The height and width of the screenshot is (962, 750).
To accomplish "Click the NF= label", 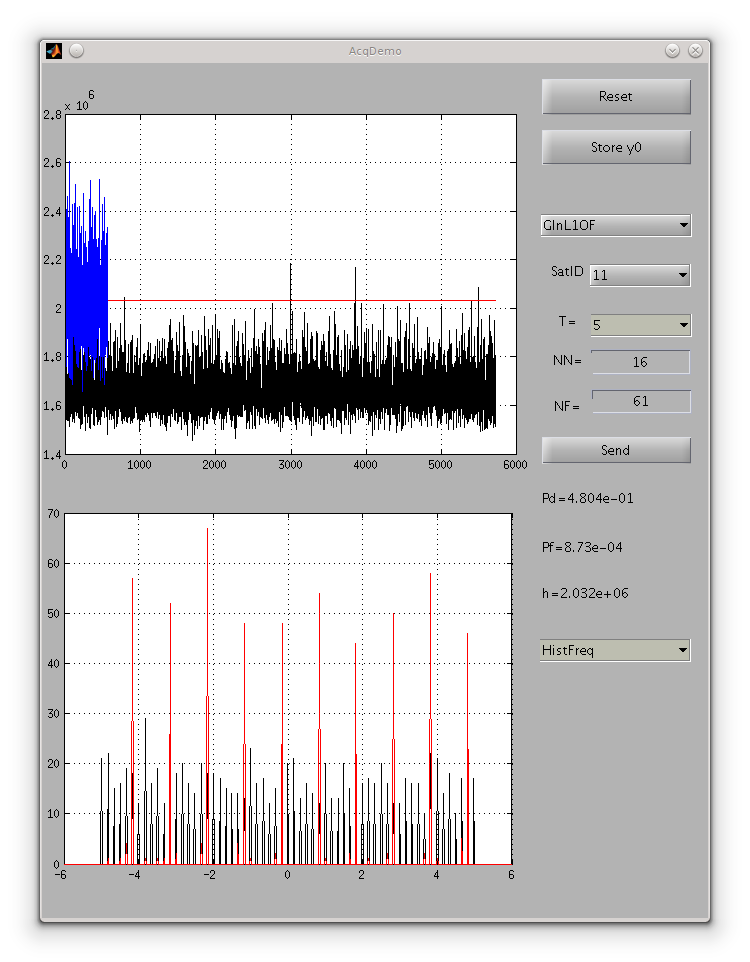I will pos(566,406).
